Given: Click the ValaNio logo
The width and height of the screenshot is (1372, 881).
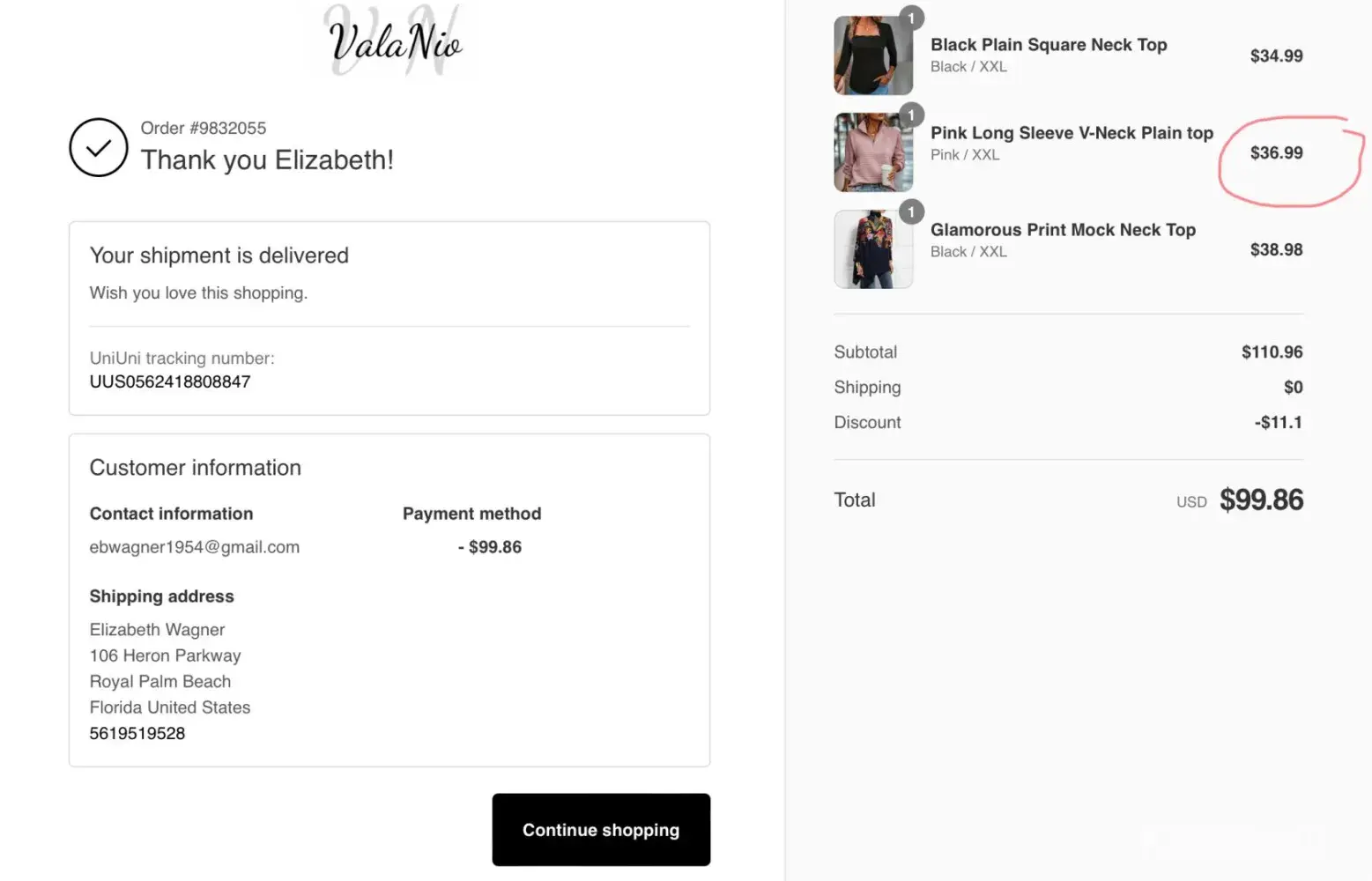Looking at the screenshot, I should pyautogui.click(x=395, y=41).
